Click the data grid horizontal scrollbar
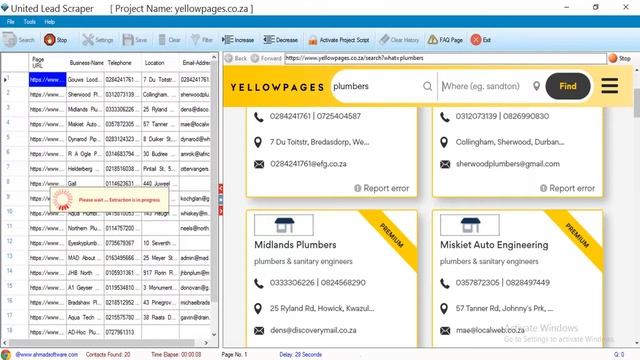The height and width of the screenshot is (360, 640). [x=102, y=342]
